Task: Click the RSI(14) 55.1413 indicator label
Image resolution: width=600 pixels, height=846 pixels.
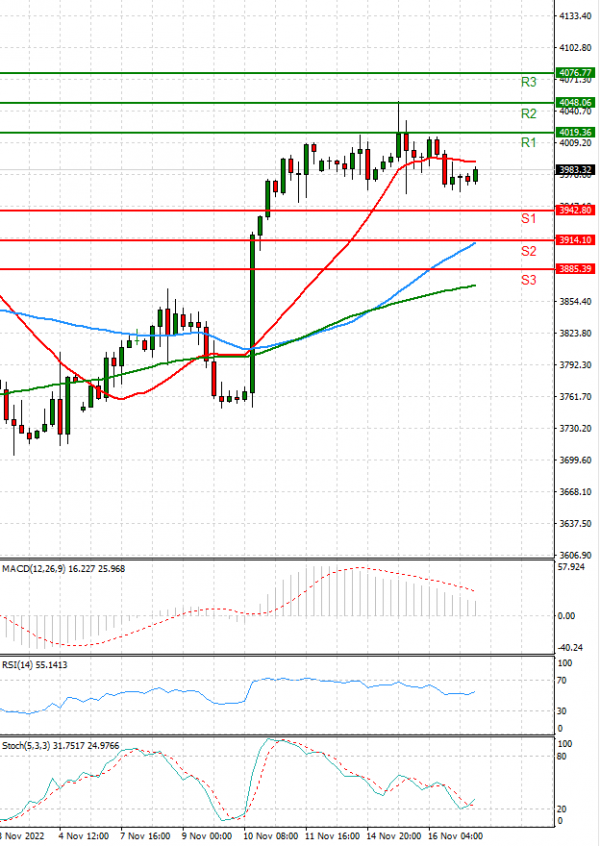Action: pyautogui.click(x=35, y=665)
